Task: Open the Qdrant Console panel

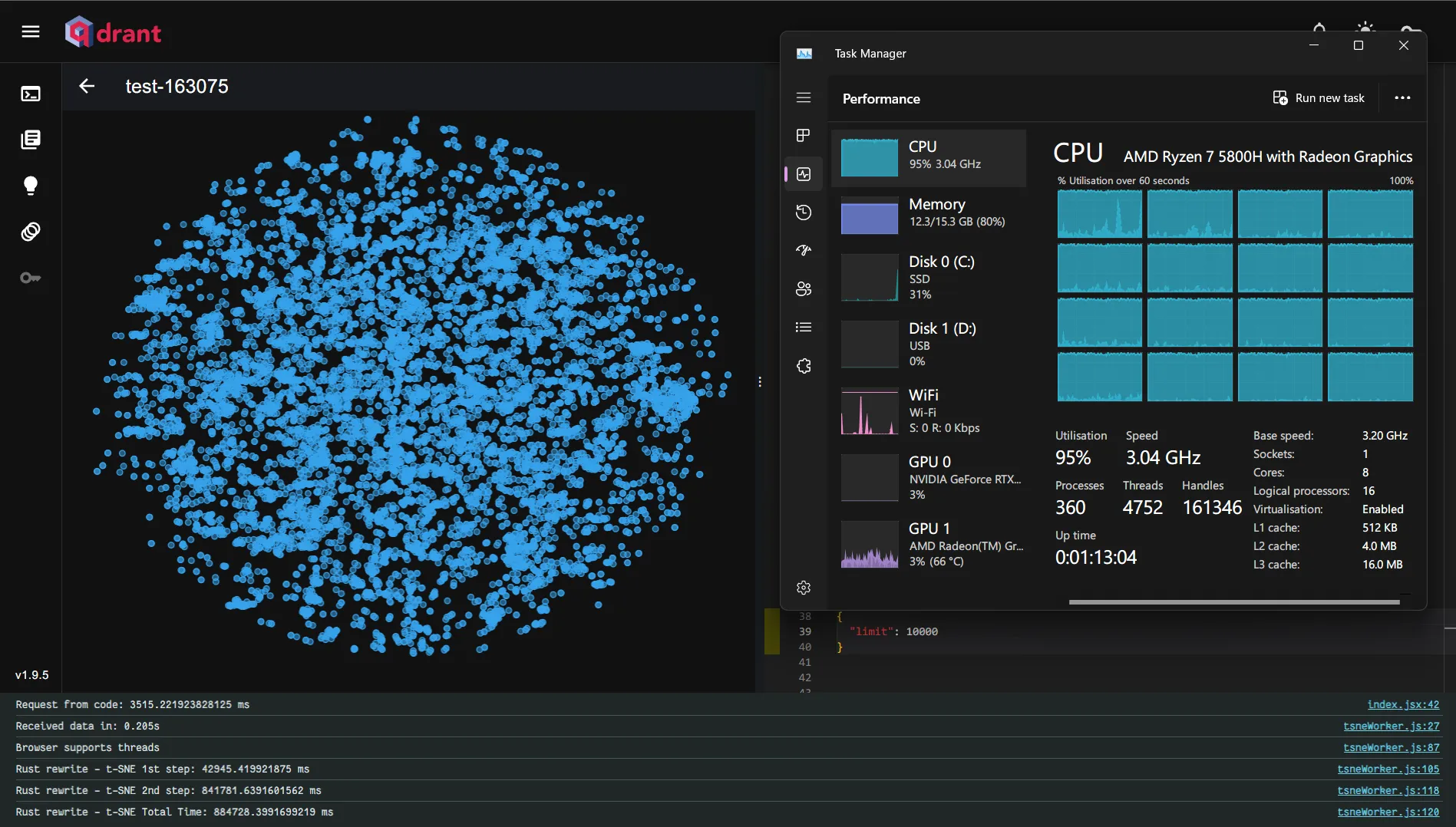Action: pos(31,94)
